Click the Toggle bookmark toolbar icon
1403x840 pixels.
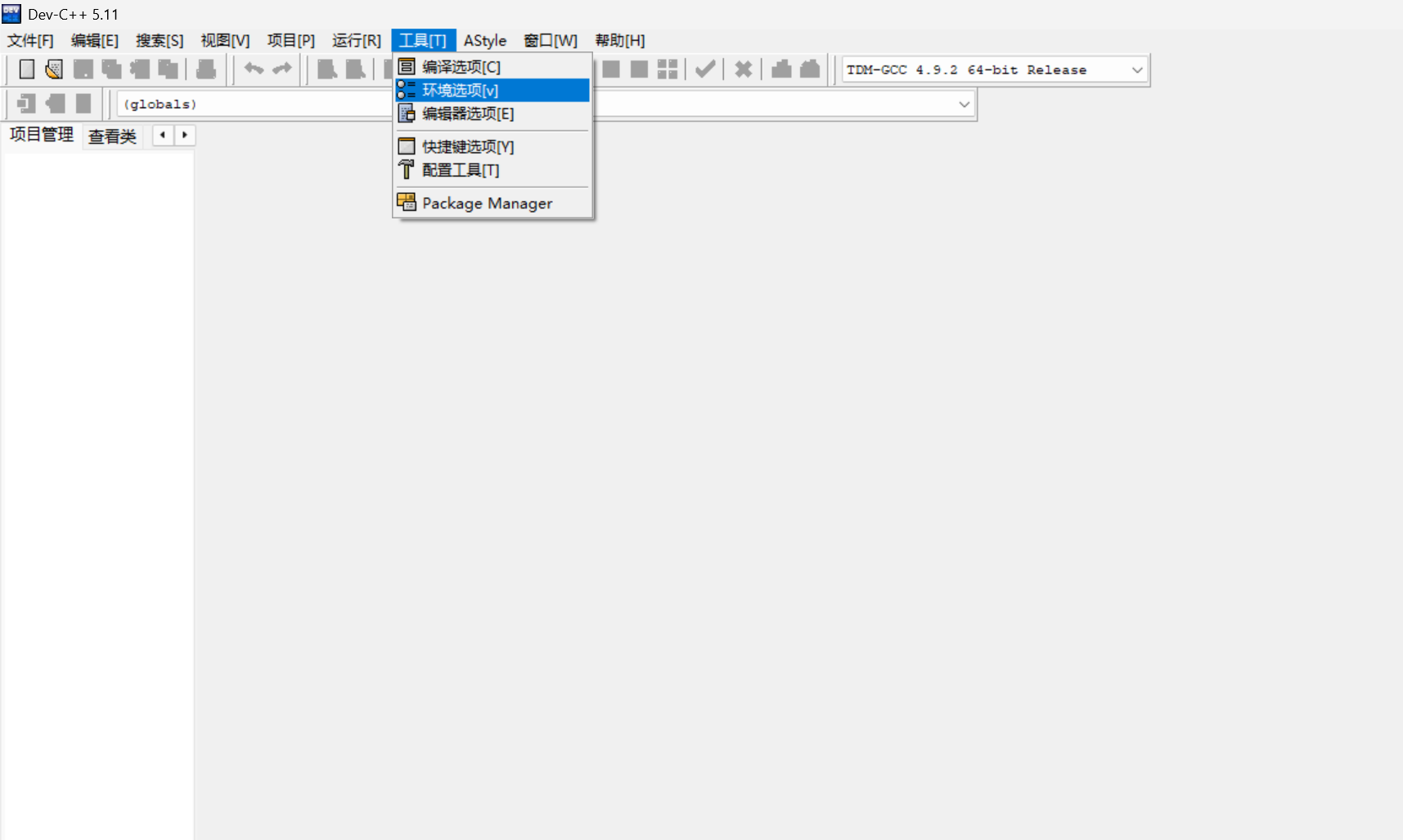(x=56, y=103)
